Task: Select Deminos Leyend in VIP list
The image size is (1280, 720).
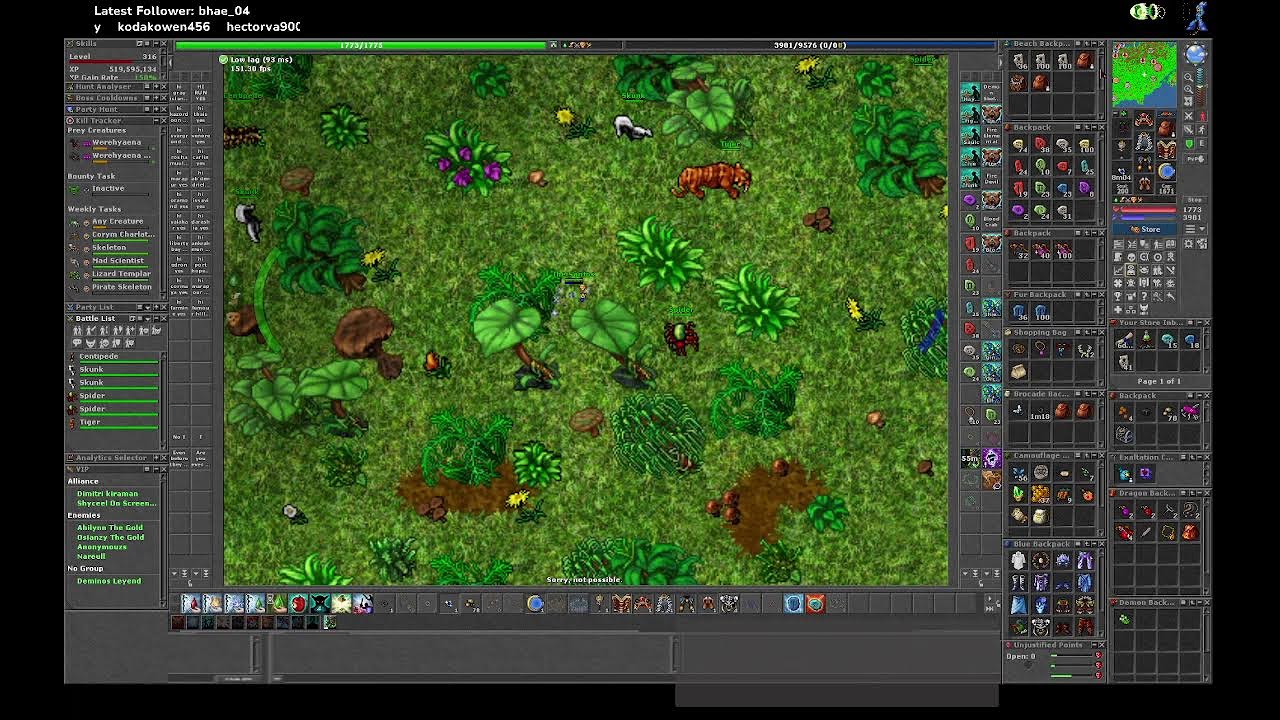Action: (109, 581)
